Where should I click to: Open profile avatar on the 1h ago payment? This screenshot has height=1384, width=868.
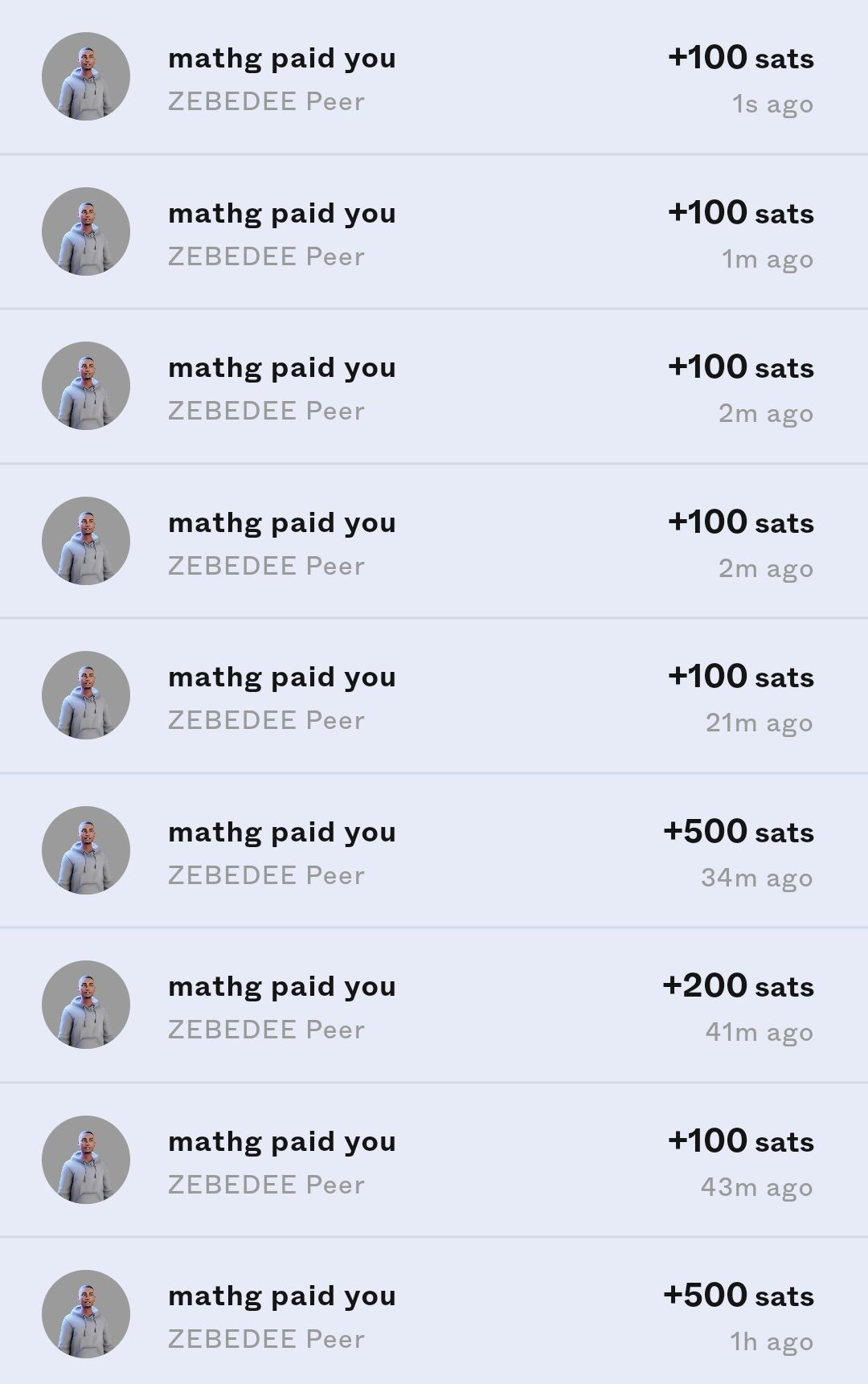86,1314
